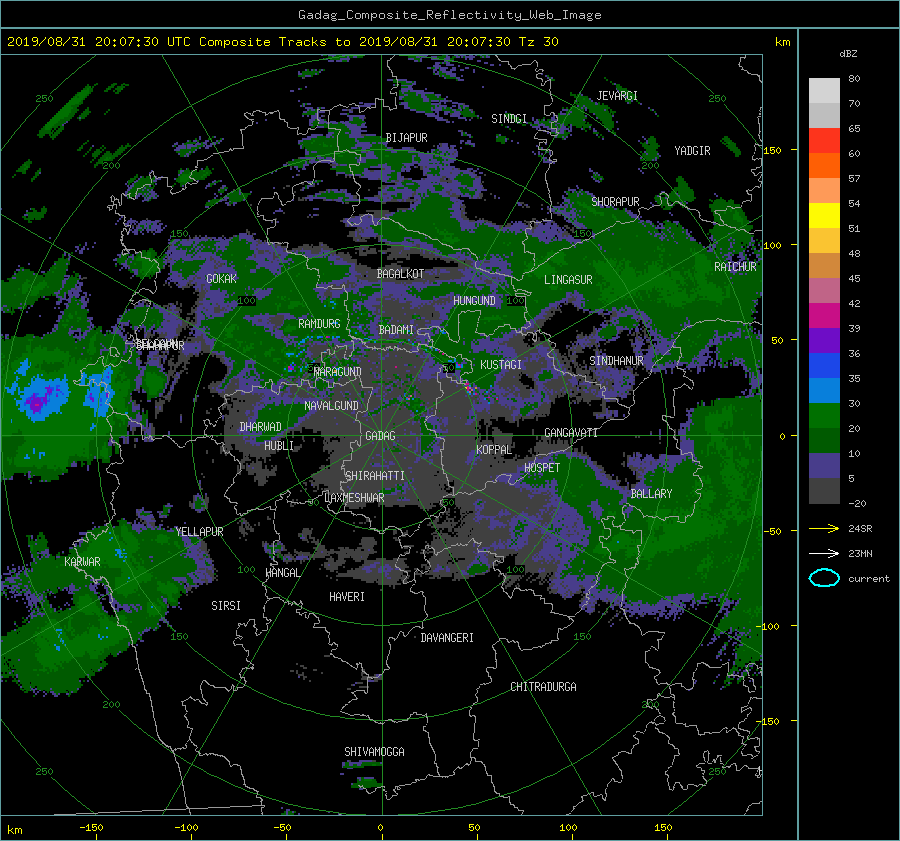Click the BAGALKOT city label
The height and width of the screenshot is (841, 900).
tap(400, 274)
